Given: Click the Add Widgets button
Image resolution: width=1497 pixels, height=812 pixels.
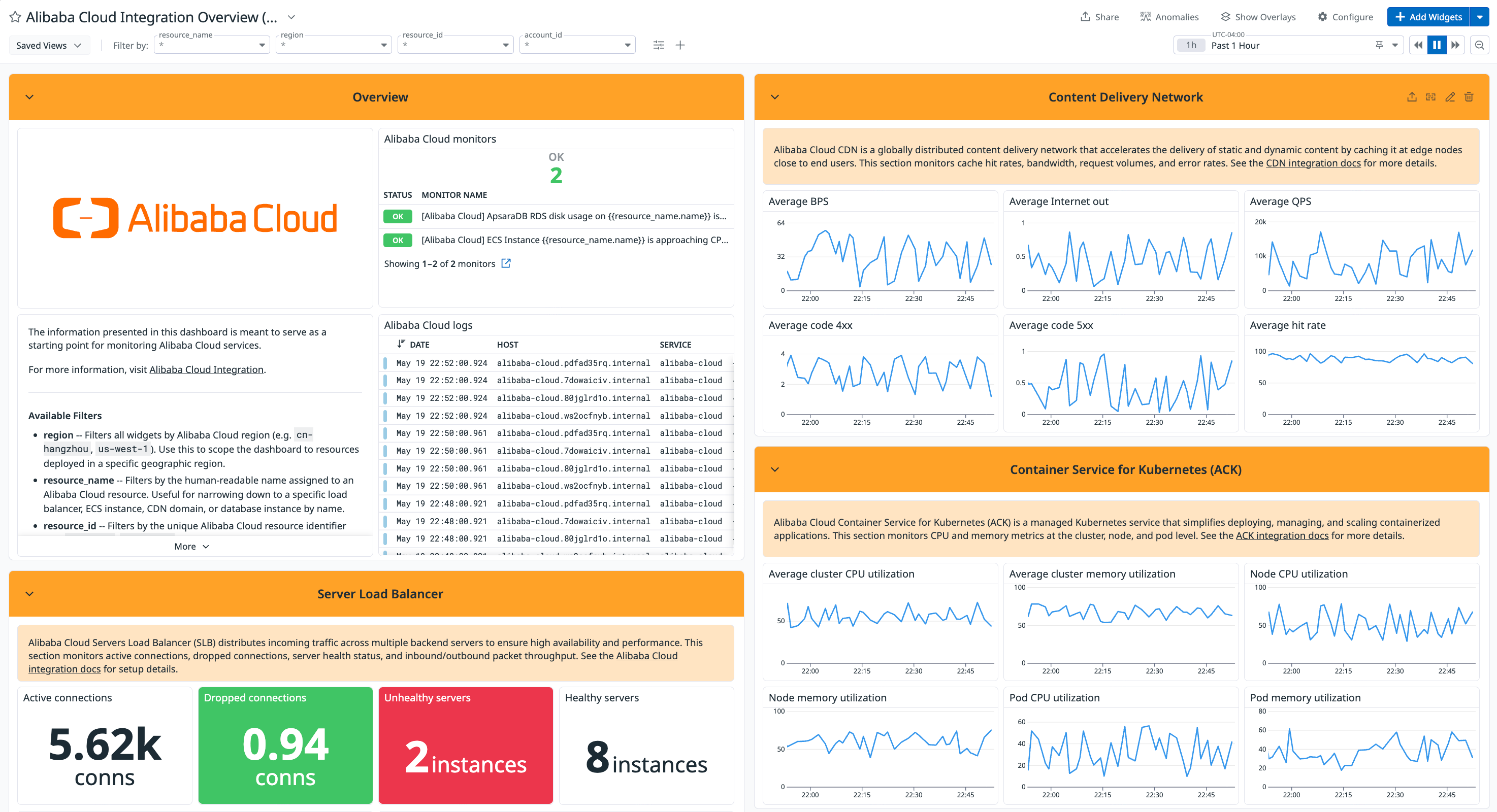Looking at the screenshot, I should tap(1428, 17).
